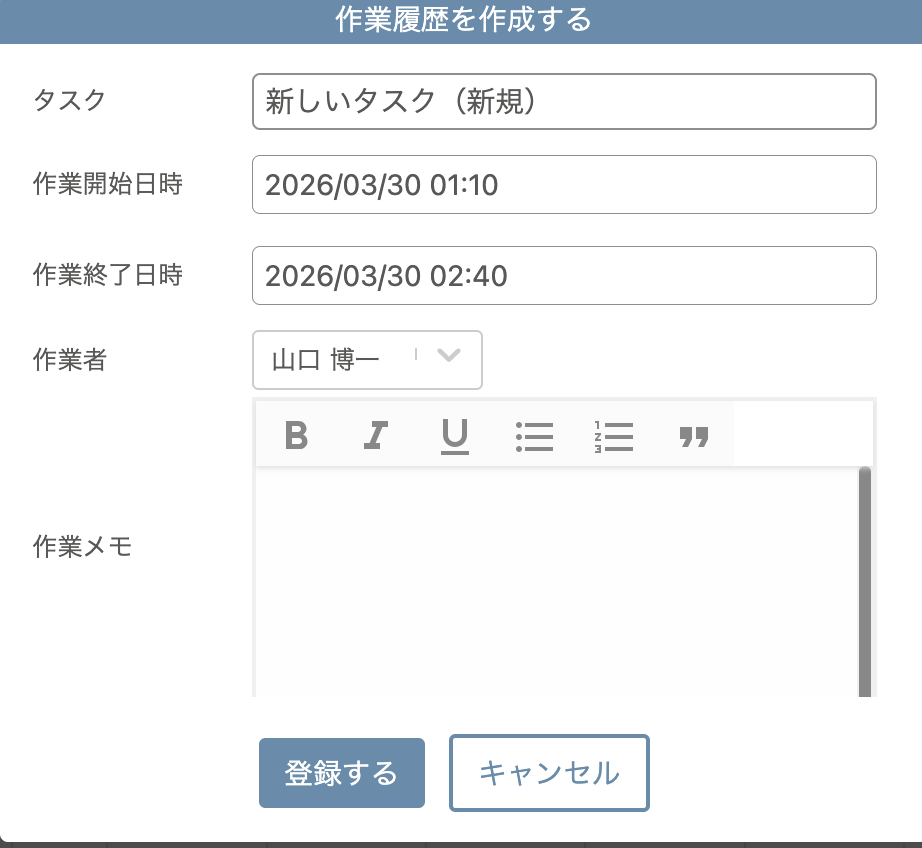Viewport: 922px width, 848px height.
Task: Toggle underline styling in the memo toolbar
Action: (455, 434)
